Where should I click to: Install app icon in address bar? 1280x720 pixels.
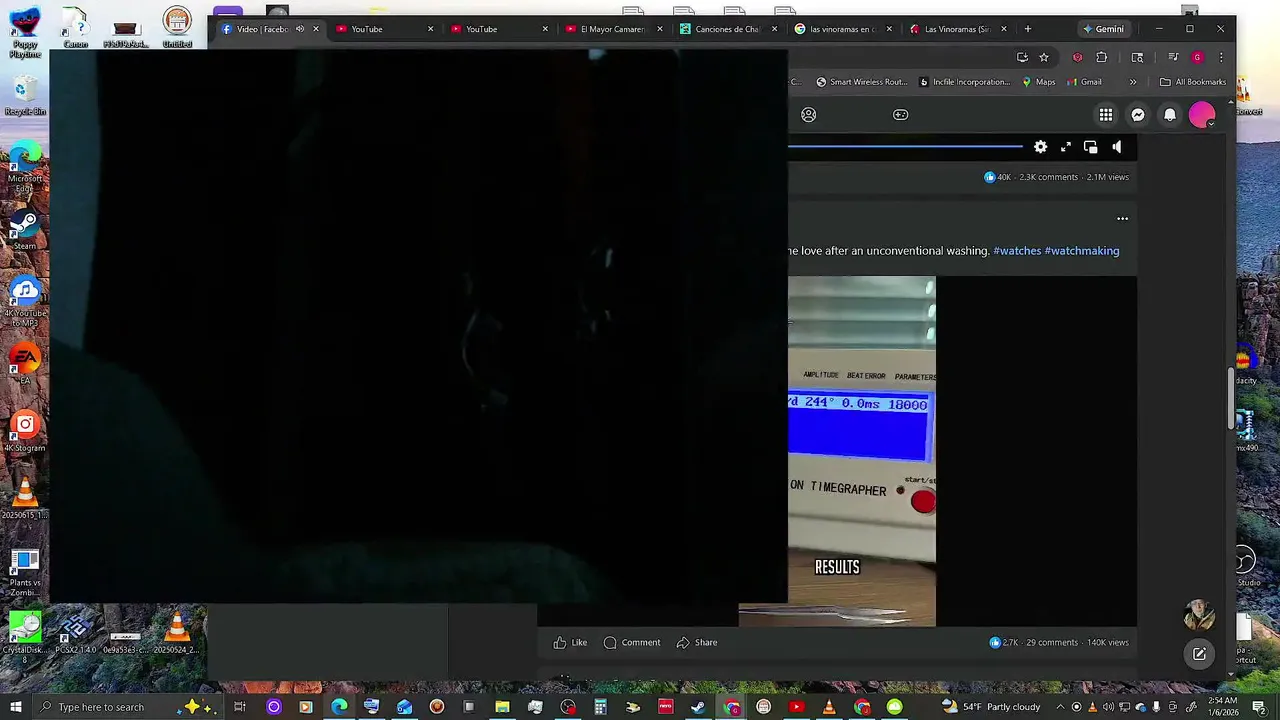(1022, 57)
